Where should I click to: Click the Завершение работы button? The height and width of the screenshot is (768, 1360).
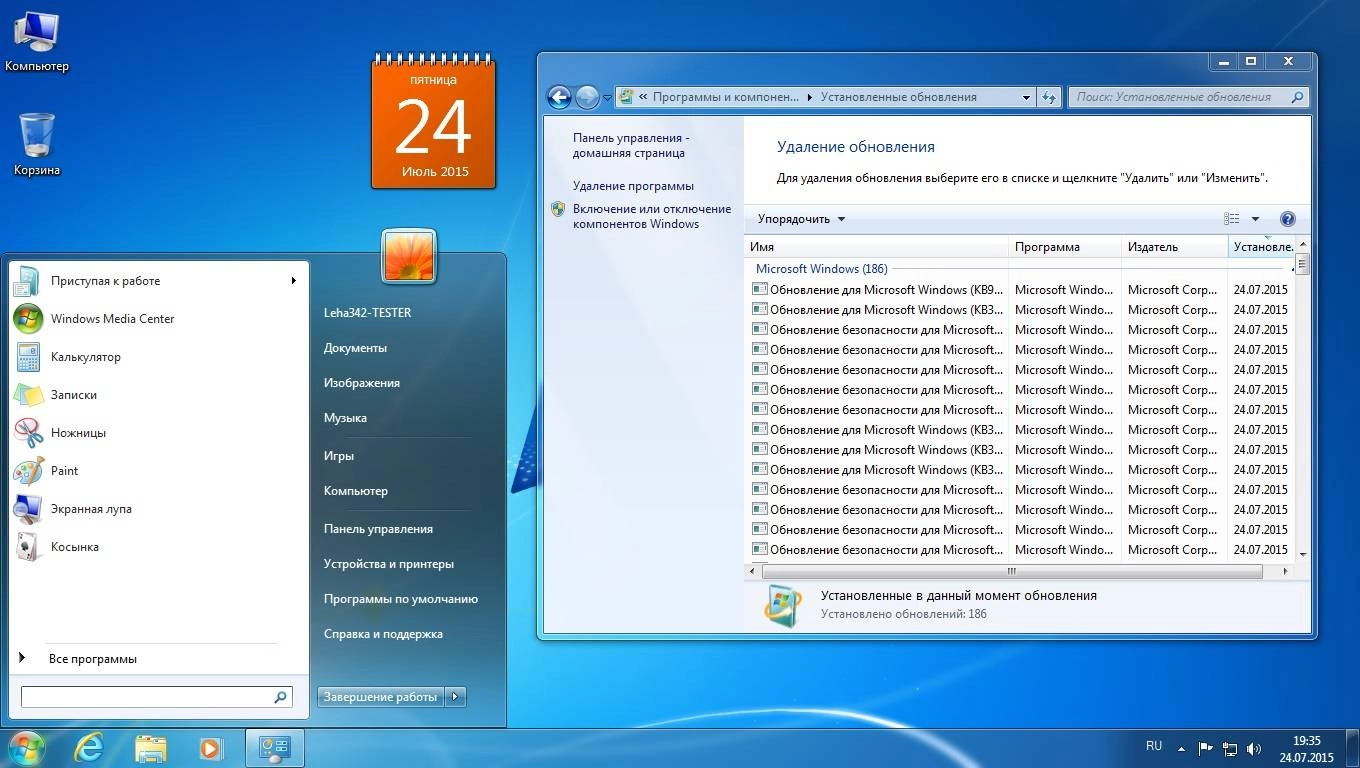pyautogui.click(x=380, y=697)
